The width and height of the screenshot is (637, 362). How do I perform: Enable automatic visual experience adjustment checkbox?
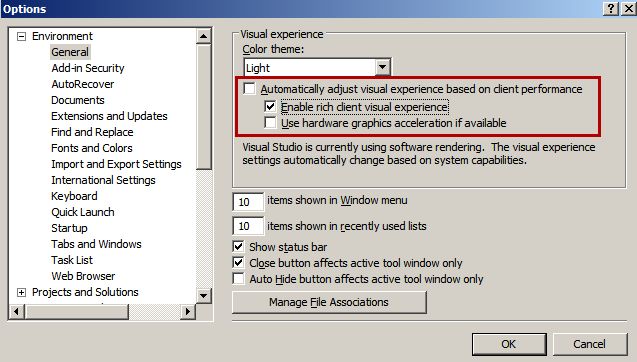pos(249,88)
